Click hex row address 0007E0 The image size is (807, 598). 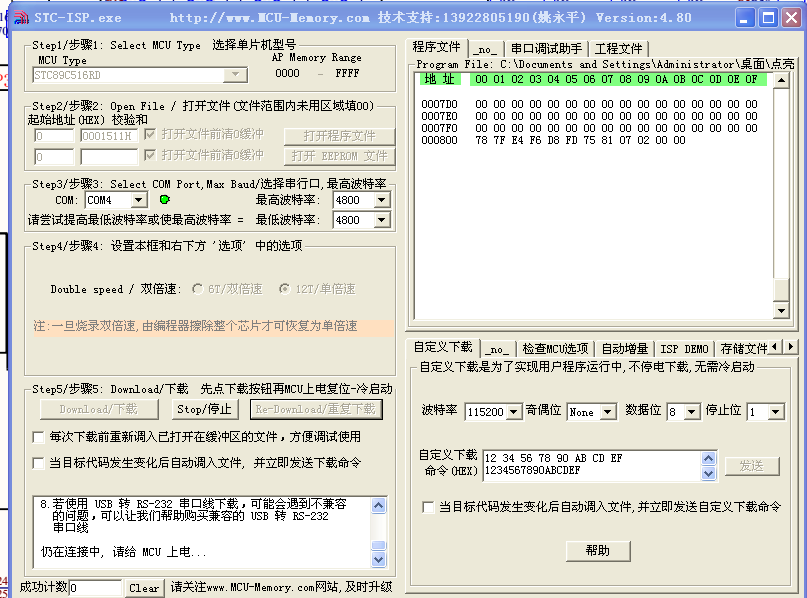439,116
